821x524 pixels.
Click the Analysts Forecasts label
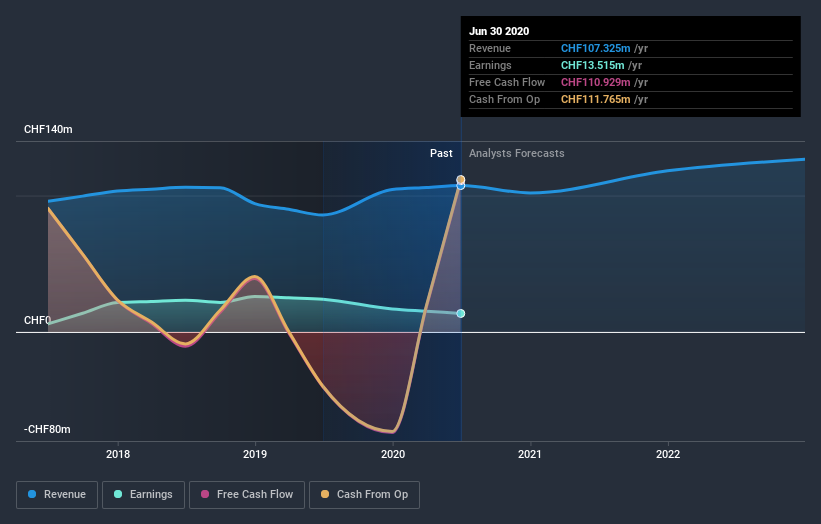pyautogui.click(x=517, y=153)
